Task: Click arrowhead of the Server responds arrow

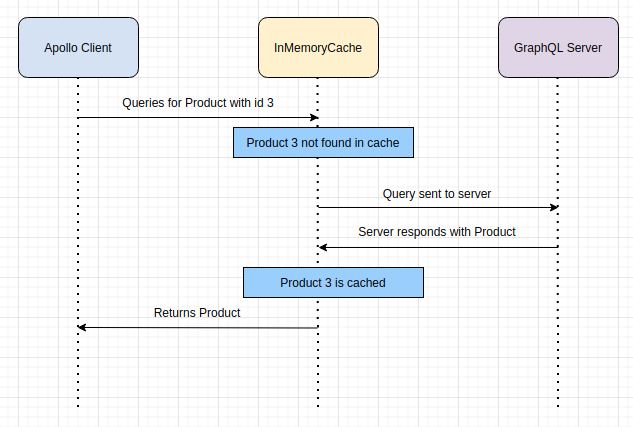Action: point(323,247)
